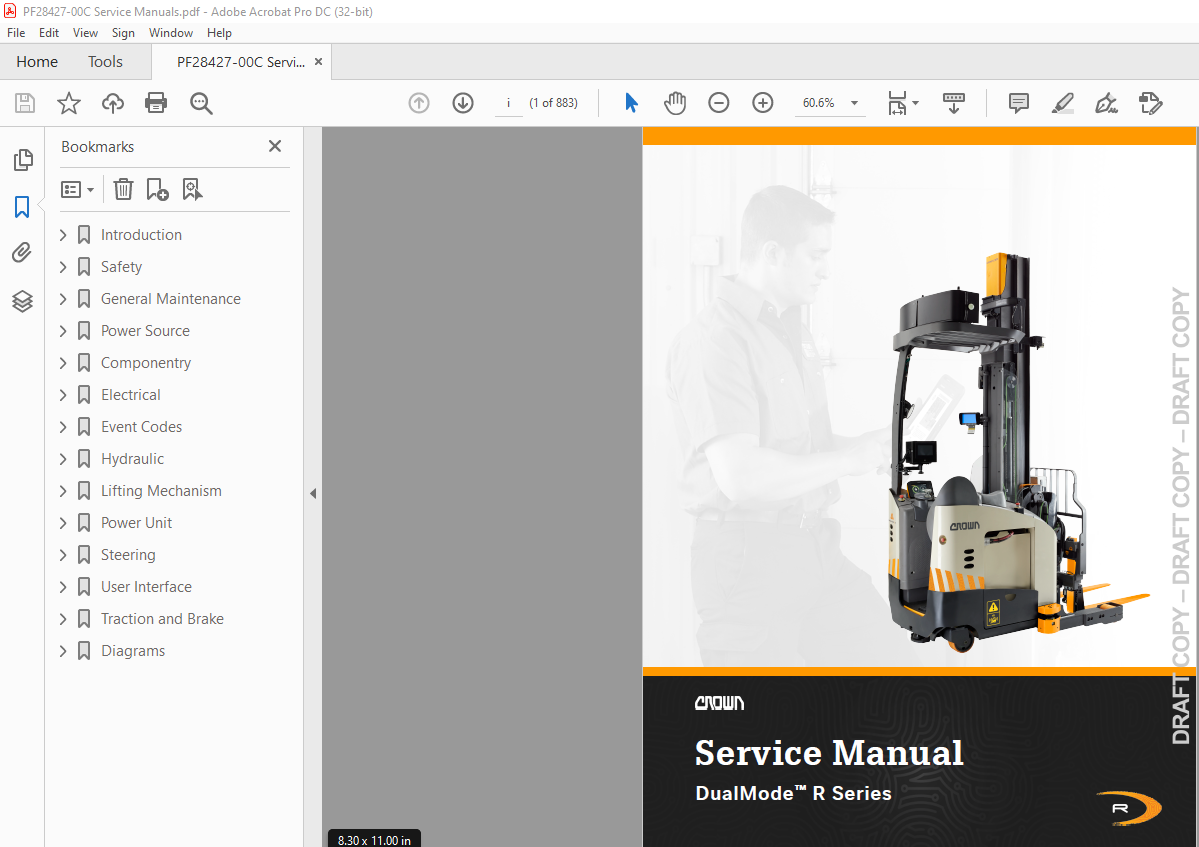This screenshot has width=1199, height=847.
Task: Expand the Safety bookmark
Action: coord(63,267)
